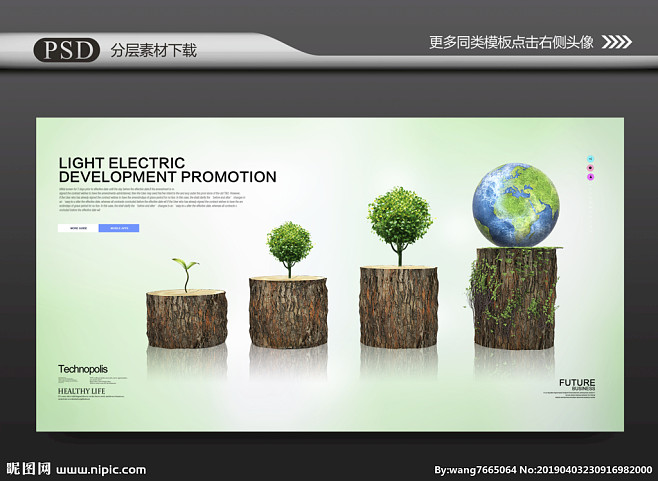Click the magenta circular icon beside the globe
Viewport: 658px width, 481px height.
tap(590, 177)
